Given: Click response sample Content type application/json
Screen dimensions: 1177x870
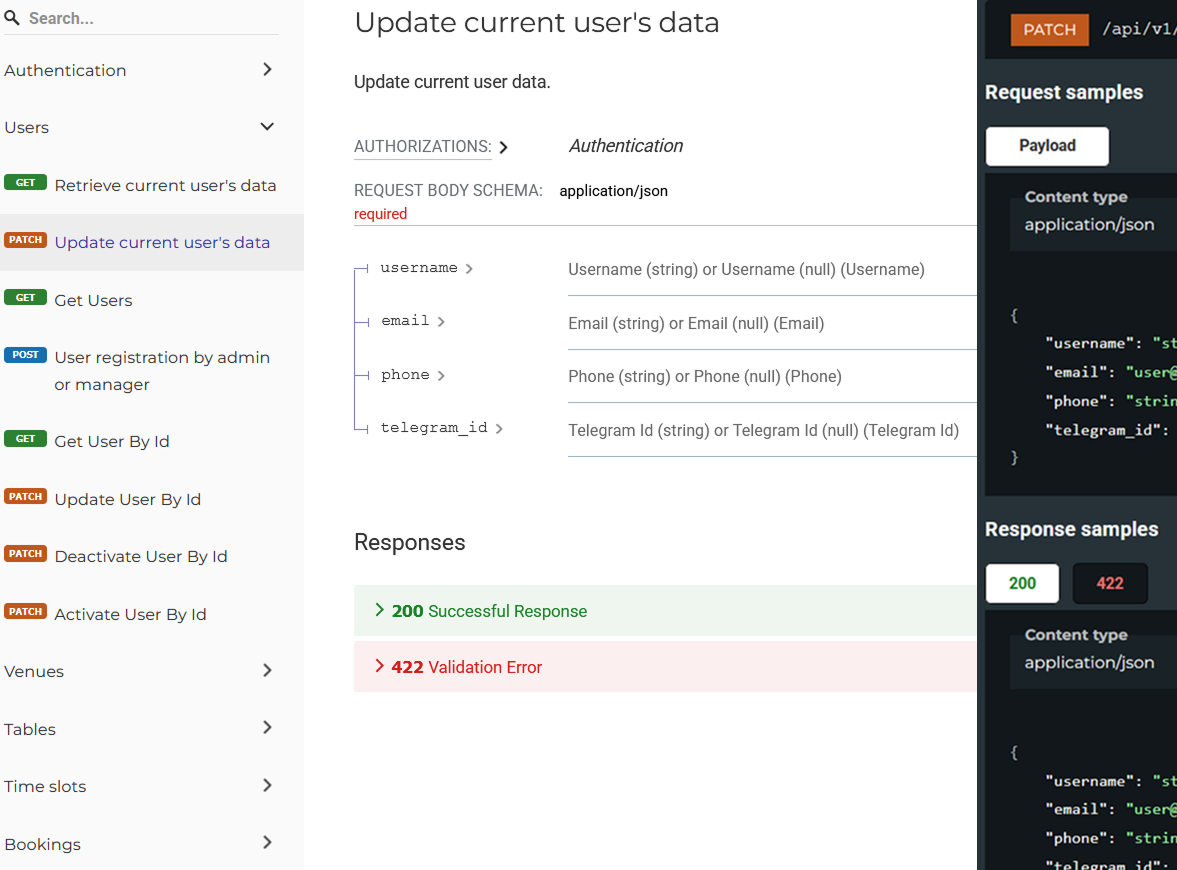Looking at the screenshot, I should coord(1089,662).
